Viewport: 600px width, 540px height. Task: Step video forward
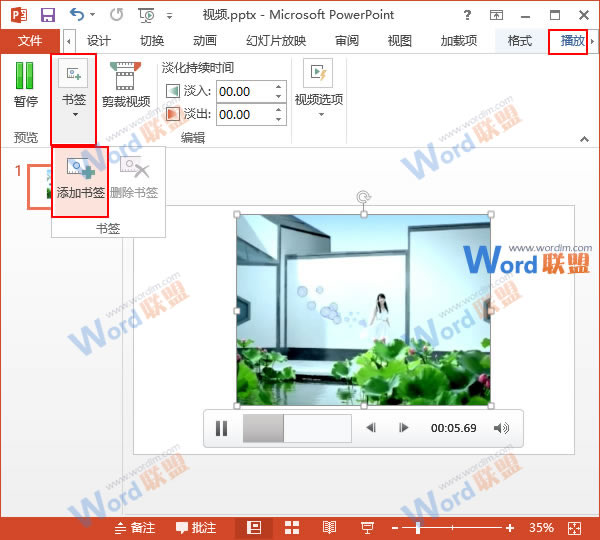click(x=403, y=427)
